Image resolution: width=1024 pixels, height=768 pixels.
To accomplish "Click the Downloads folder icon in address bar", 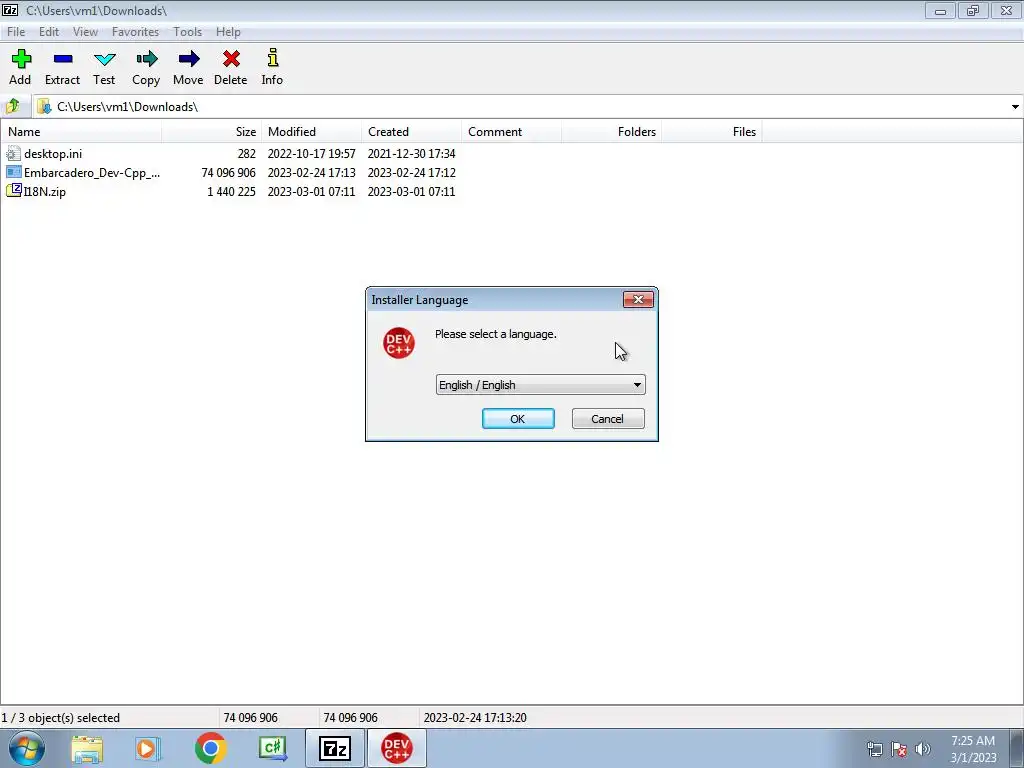I will pyautogui.click(x=44, y=106).
